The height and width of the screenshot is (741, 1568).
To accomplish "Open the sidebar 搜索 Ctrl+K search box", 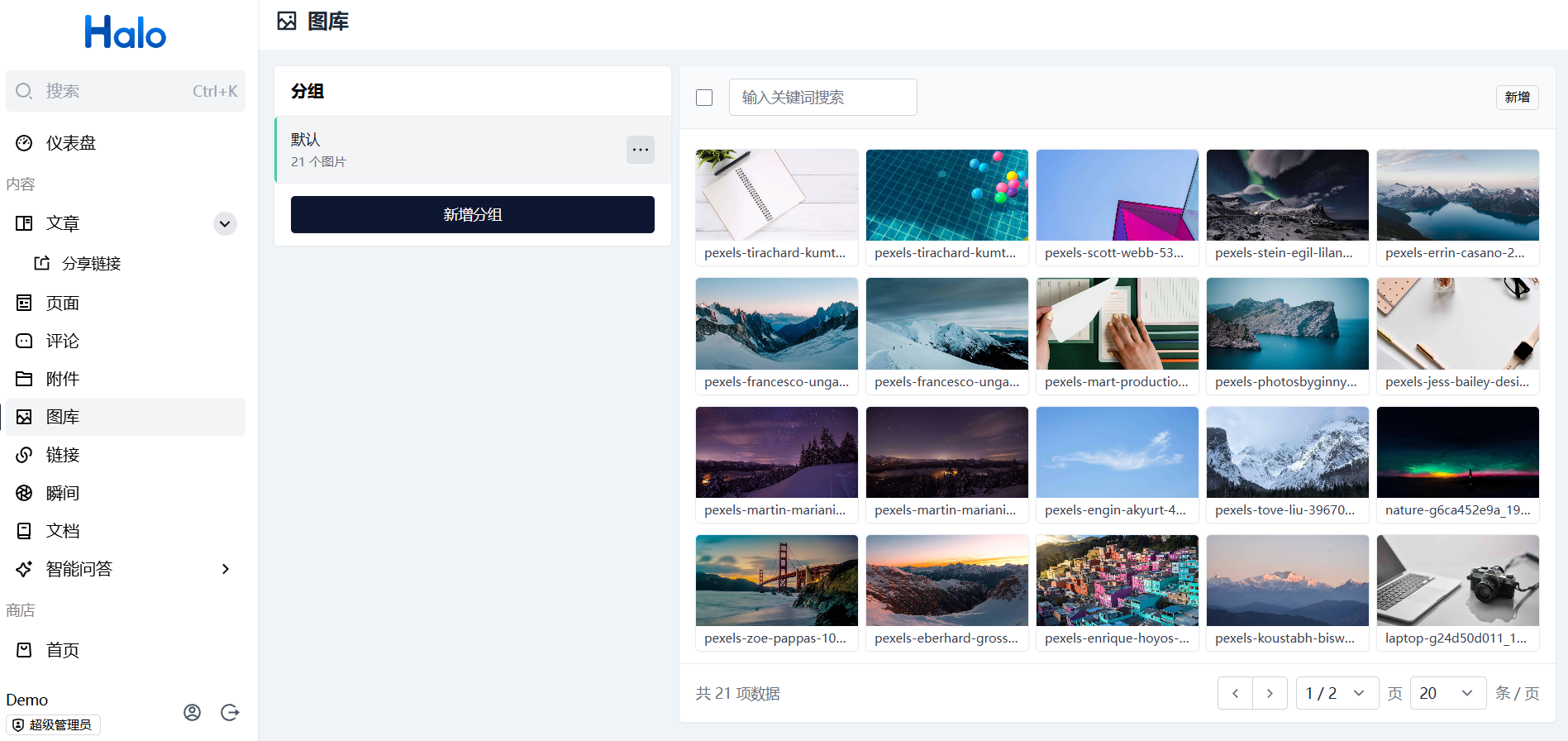I will 126,91.
